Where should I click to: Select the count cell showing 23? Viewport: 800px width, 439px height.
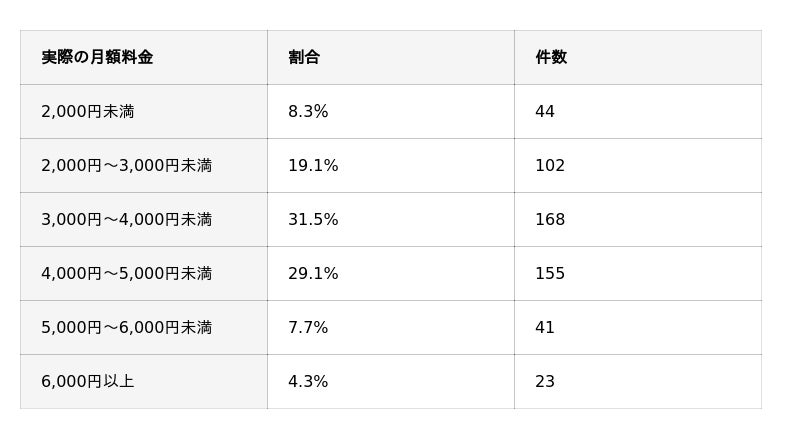click(x=545, y=381)
